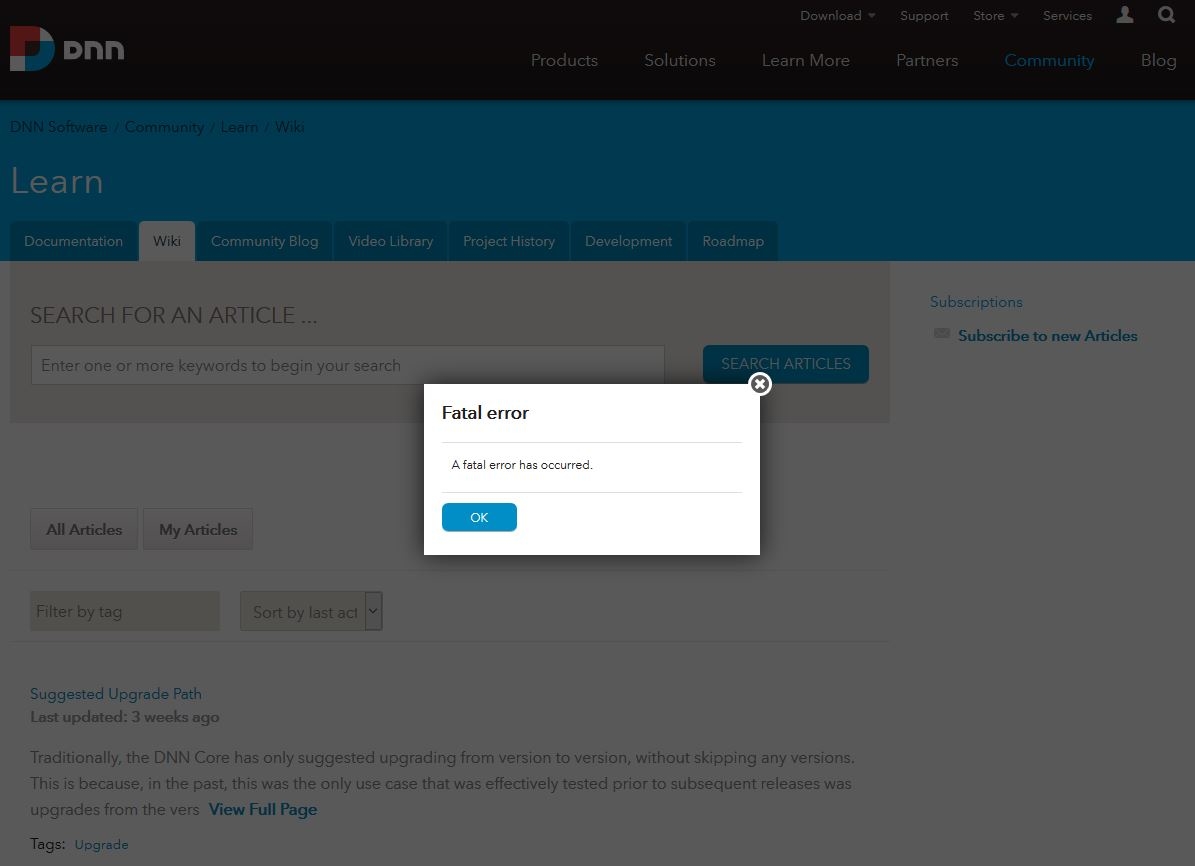Focus the article keyword search field
The image size is (1195, 866).
pyautogui.click(x=348, y=365)
